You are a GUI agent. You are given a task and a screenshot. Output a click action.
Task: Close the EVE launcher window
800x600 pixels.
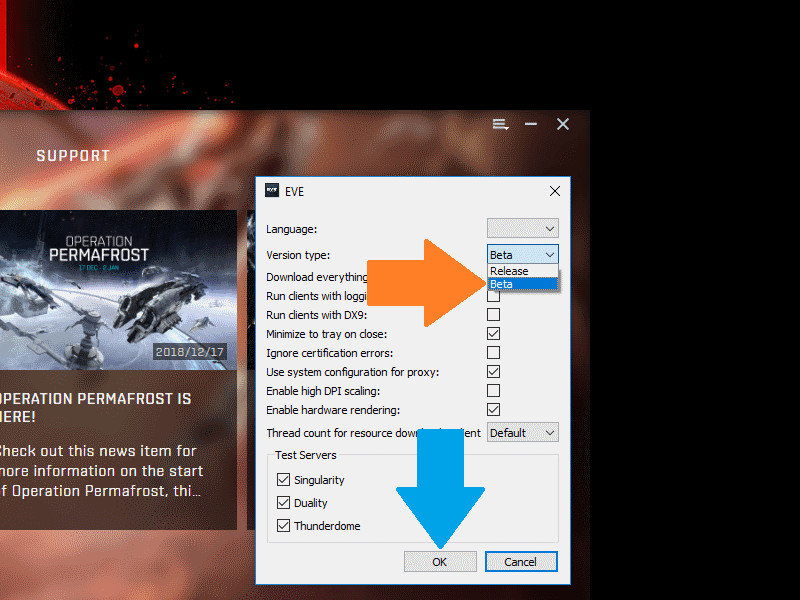pyautogui.click(x=563, y=124)
